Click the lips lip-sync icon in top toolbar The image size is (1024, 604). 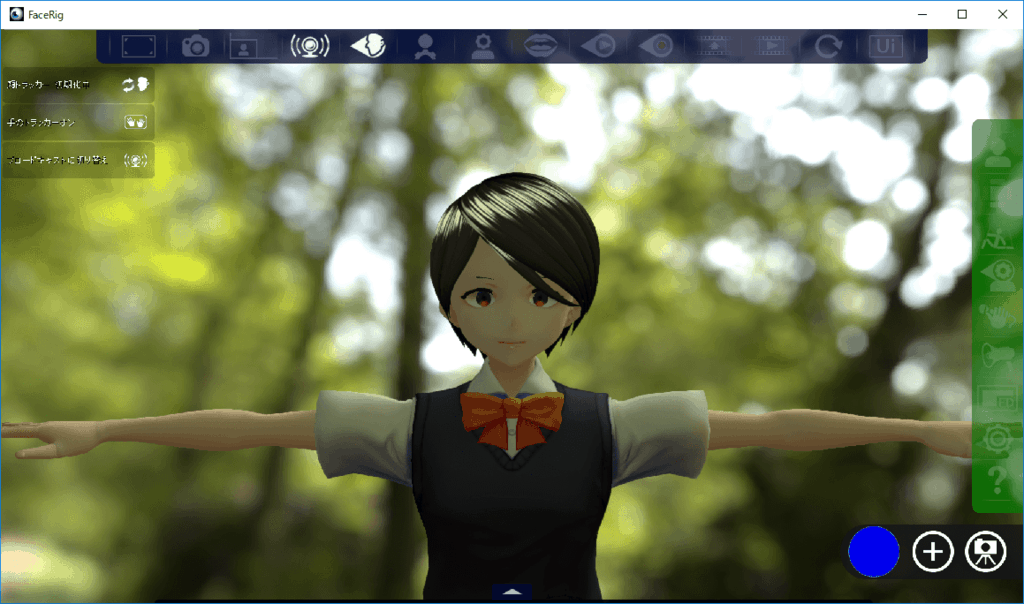[x=541, y=46]
